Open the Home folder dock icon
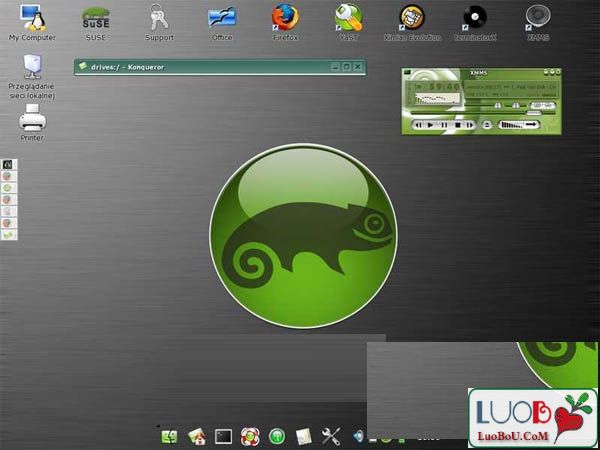This screenshot has height=450, width=600. 197,437
